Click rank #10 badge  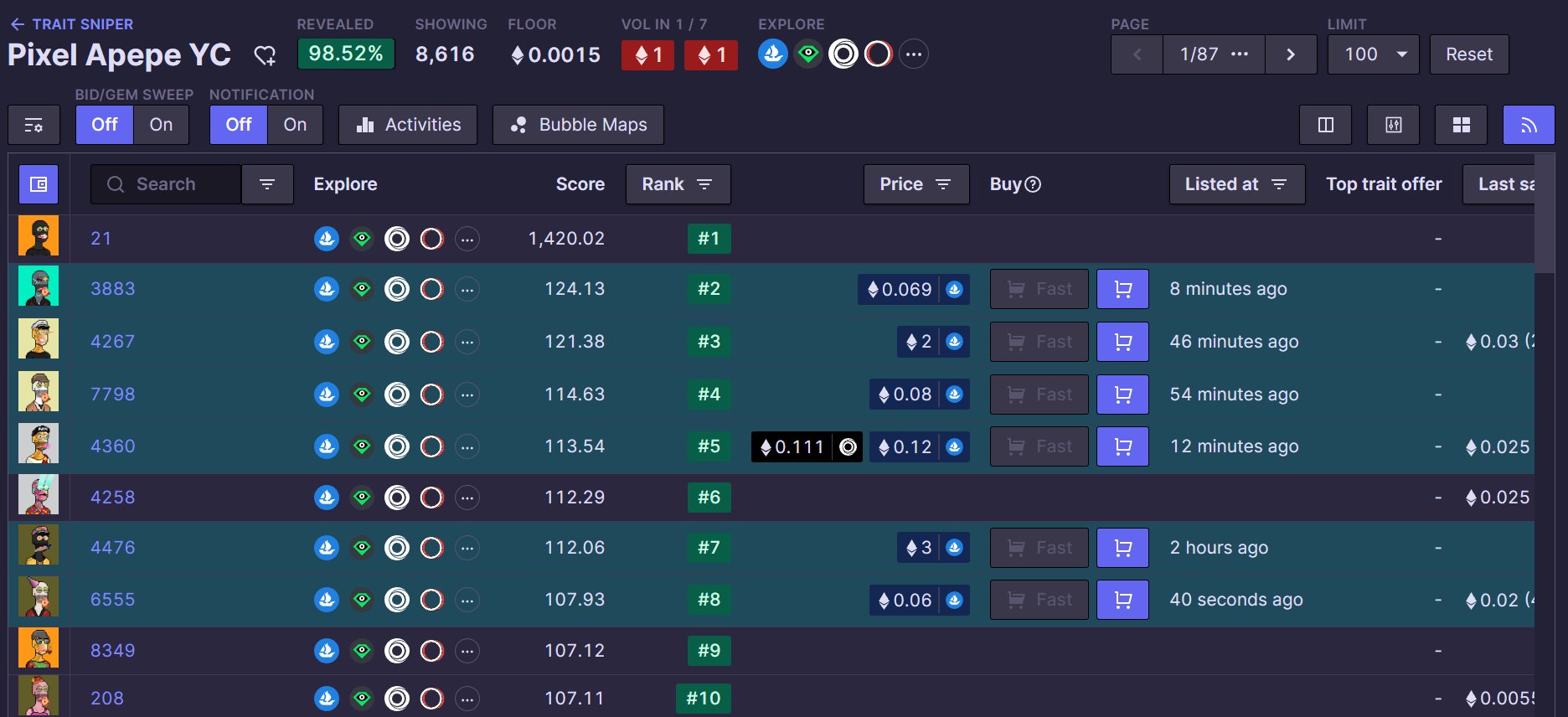[703, 699]
